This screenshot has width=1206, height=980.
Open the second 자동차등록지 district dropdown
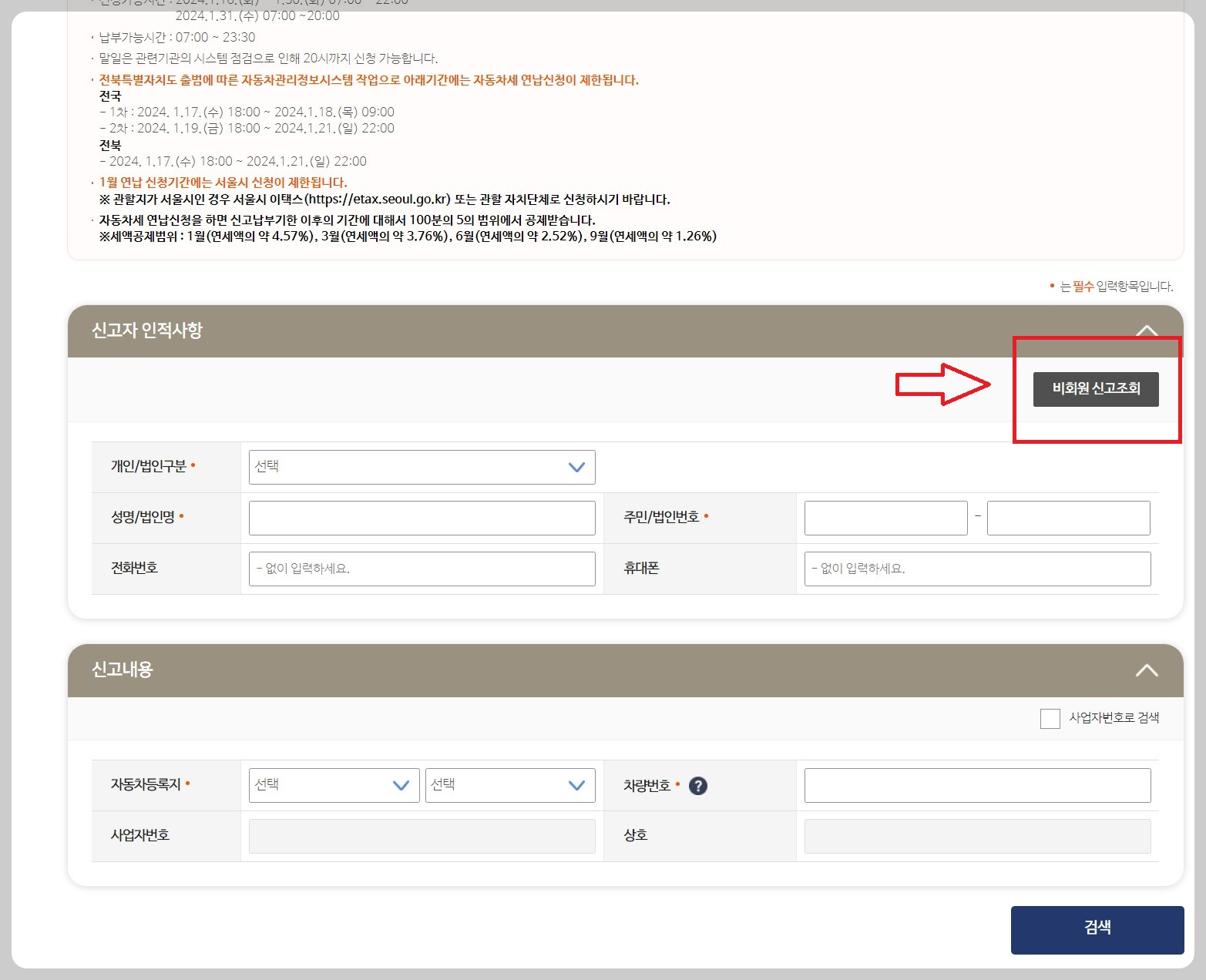point(509,785)
